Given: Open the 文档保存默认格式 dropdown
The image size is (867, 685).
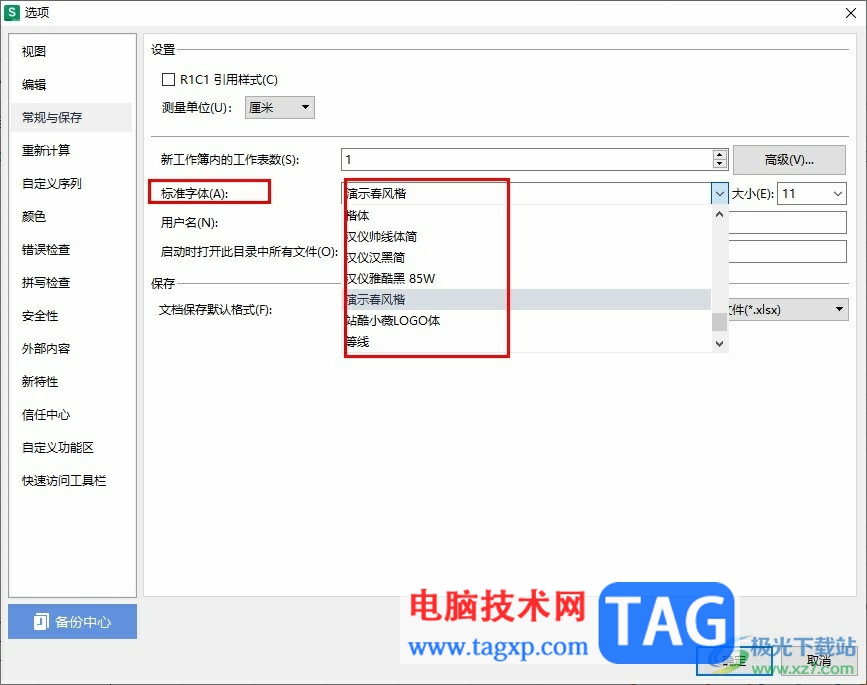Looking at the screenshot, I should (x=839, y=309).
